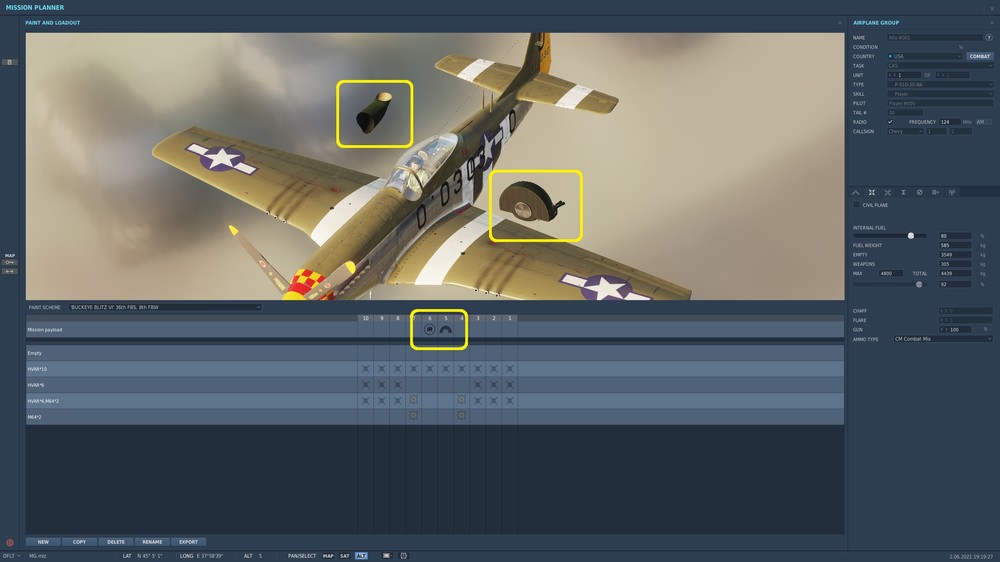
Task: Open the Ammo Type dropdown
Action: [943, 339]
